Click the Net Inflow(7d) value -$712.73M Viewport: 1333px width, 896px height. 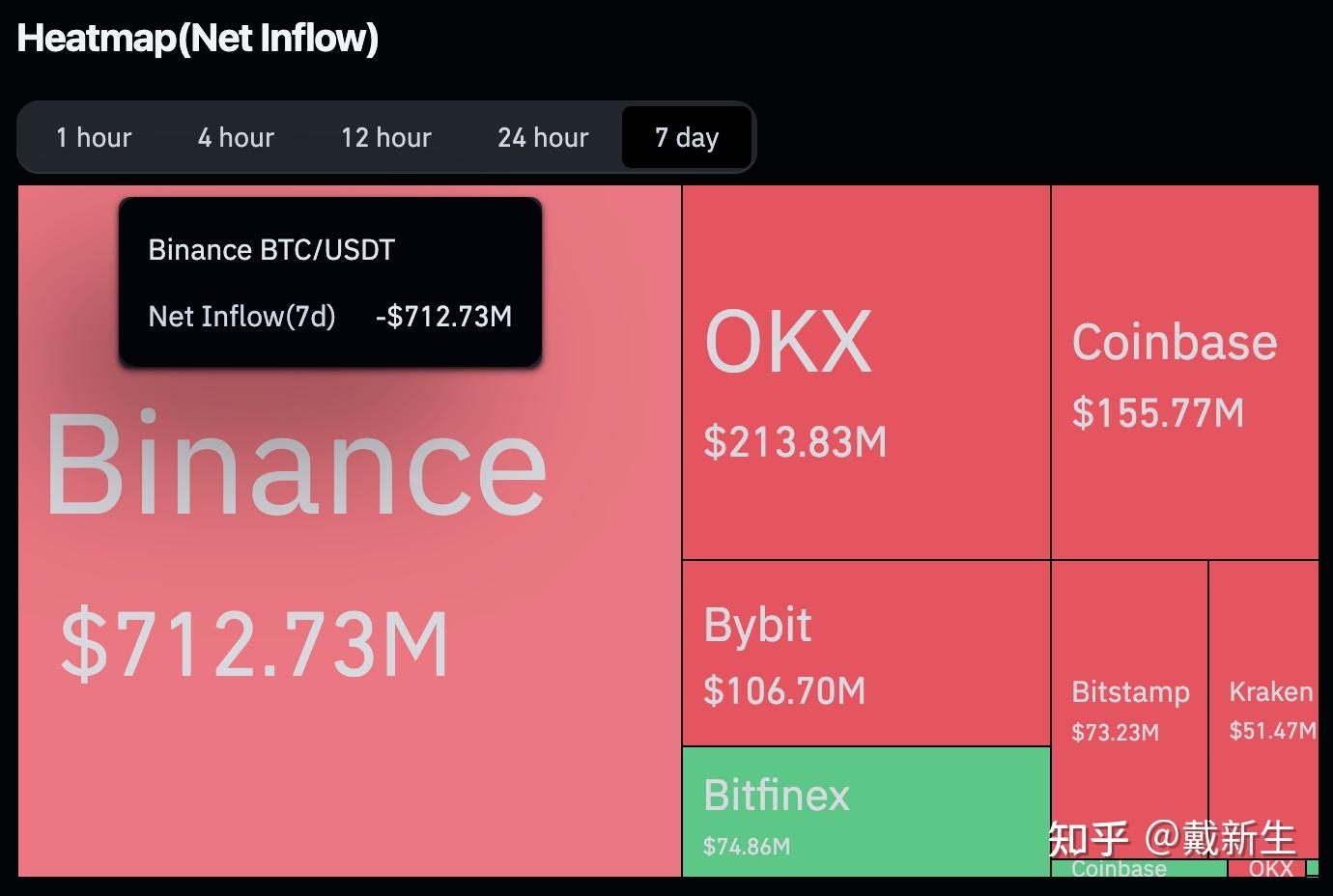(442, 317)
